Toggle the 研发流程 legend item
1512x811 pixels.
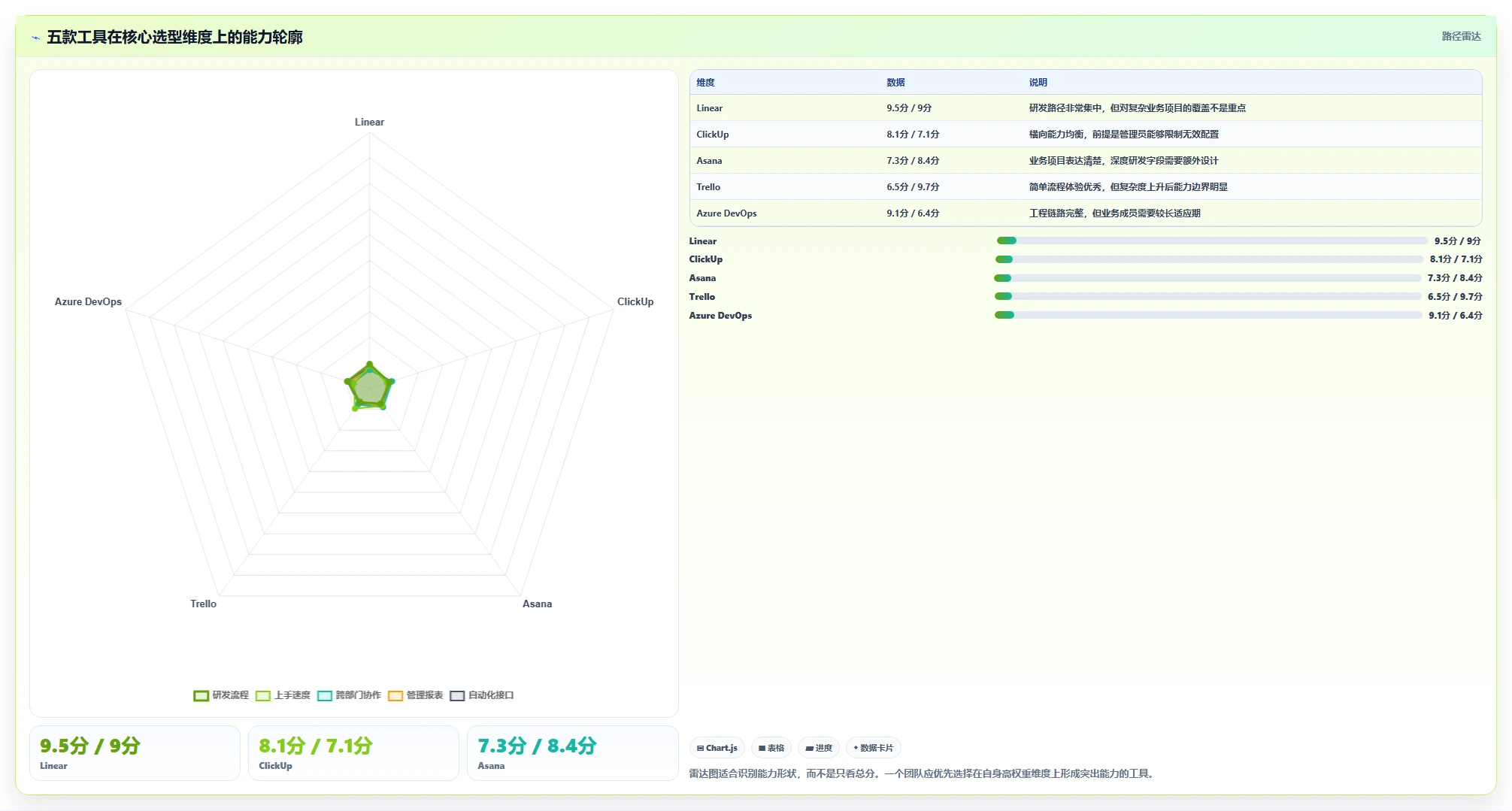221,695
